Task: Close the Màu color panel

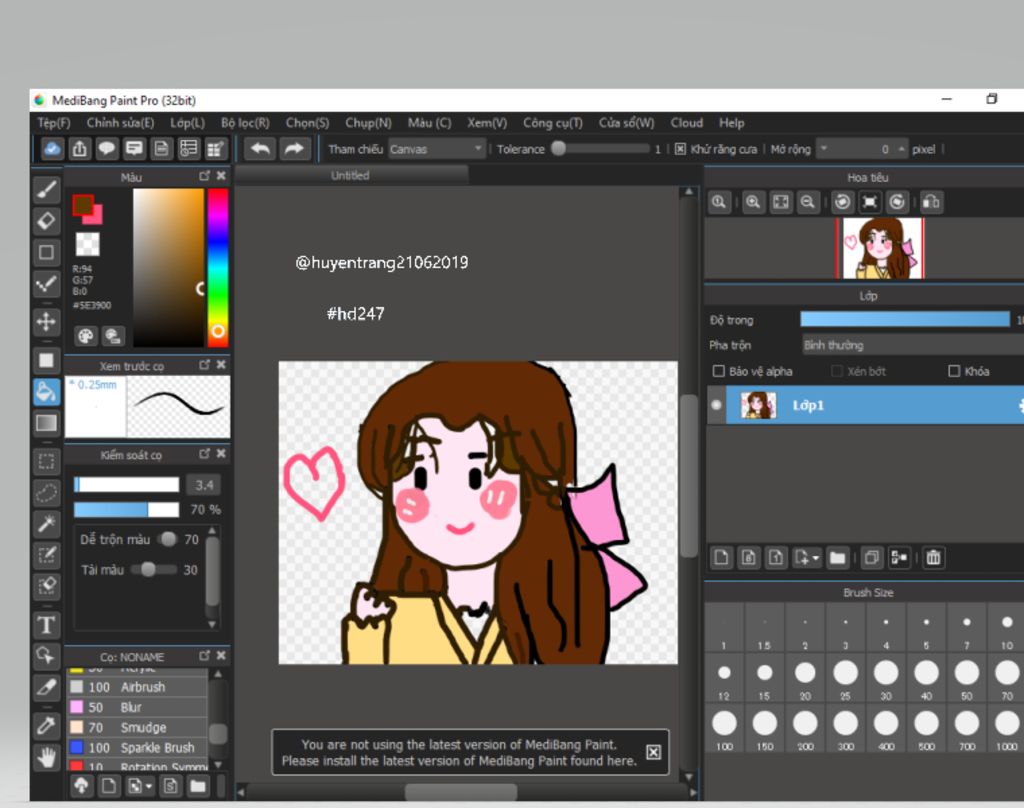Action: 221,176
